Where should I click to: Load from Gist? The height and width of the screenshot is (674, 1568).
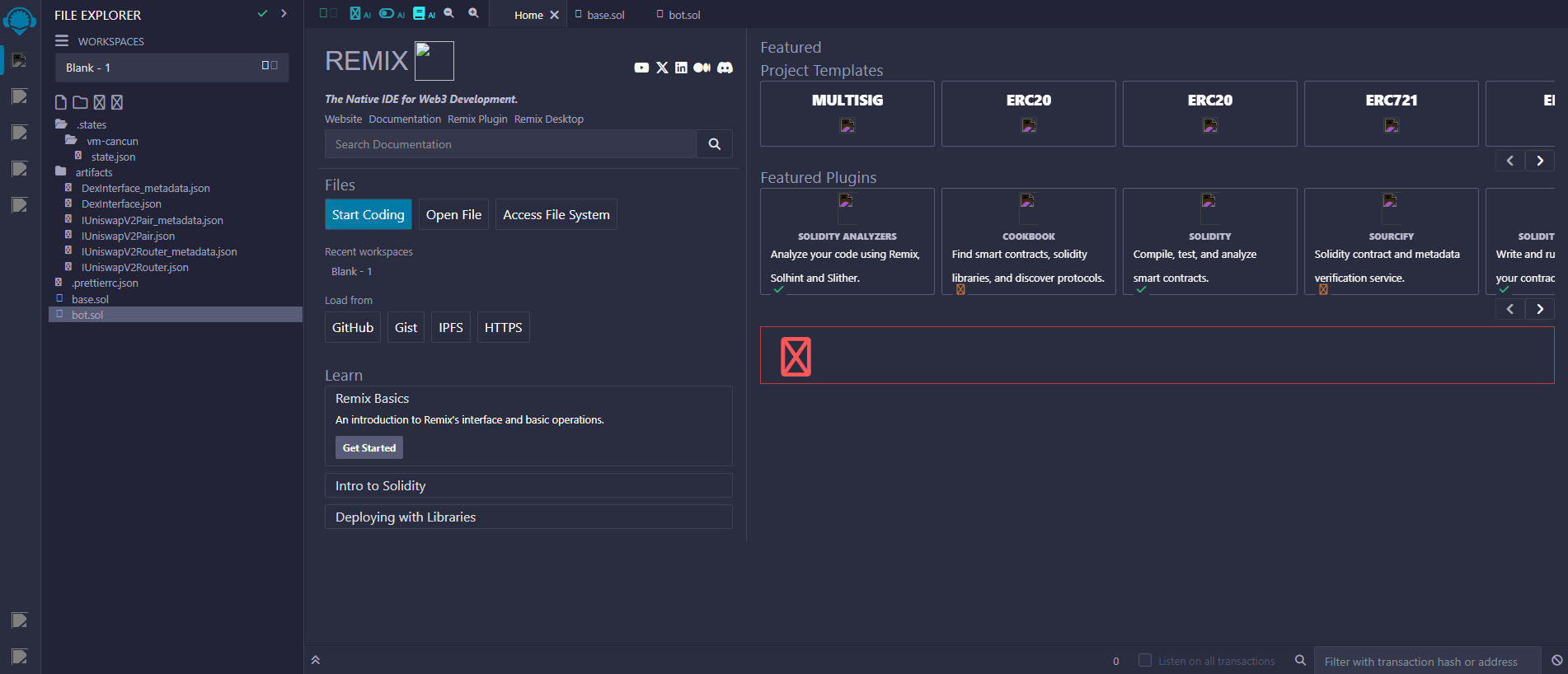406,327
